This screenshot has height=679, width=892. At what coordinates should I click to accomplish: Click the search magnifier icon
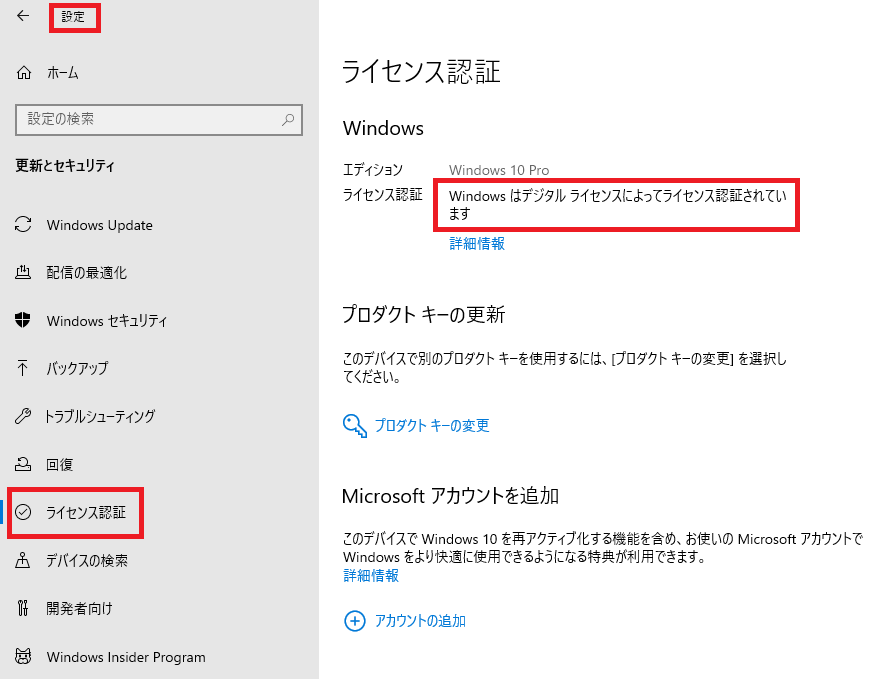pos(288,119)
